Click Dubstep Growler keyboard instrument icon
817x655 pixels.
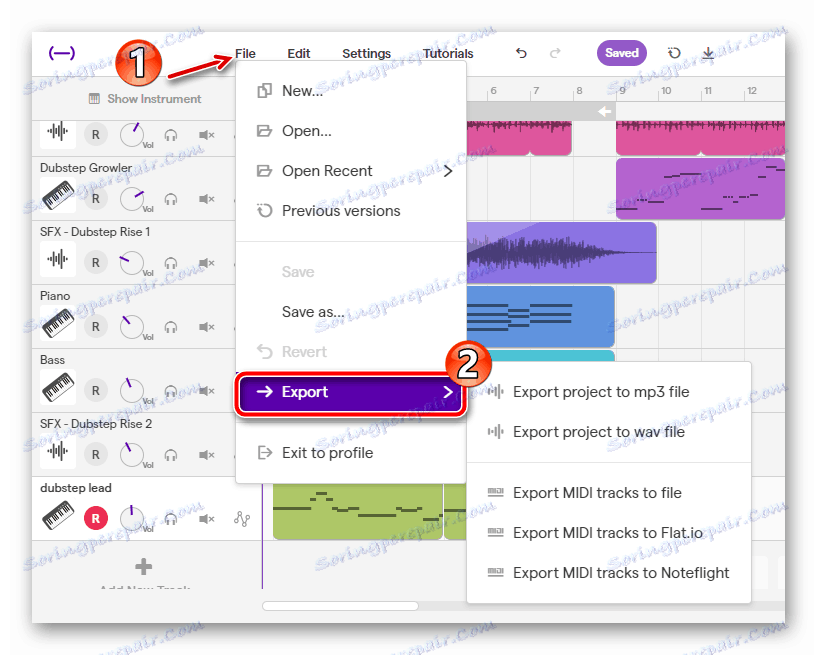coord(58,195)
